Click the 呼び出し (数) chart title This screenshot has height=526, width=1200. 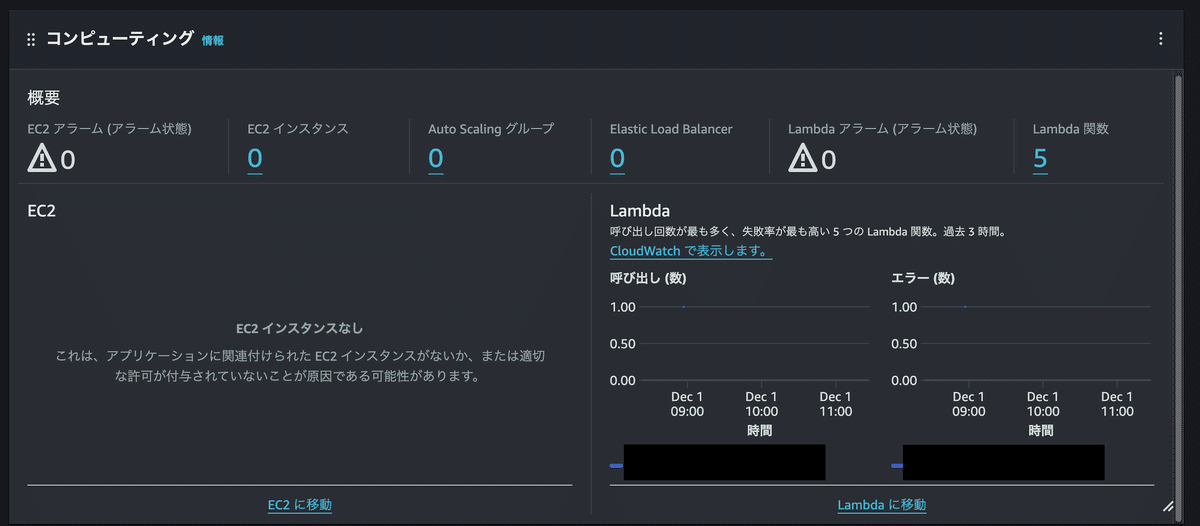(648, 278)
